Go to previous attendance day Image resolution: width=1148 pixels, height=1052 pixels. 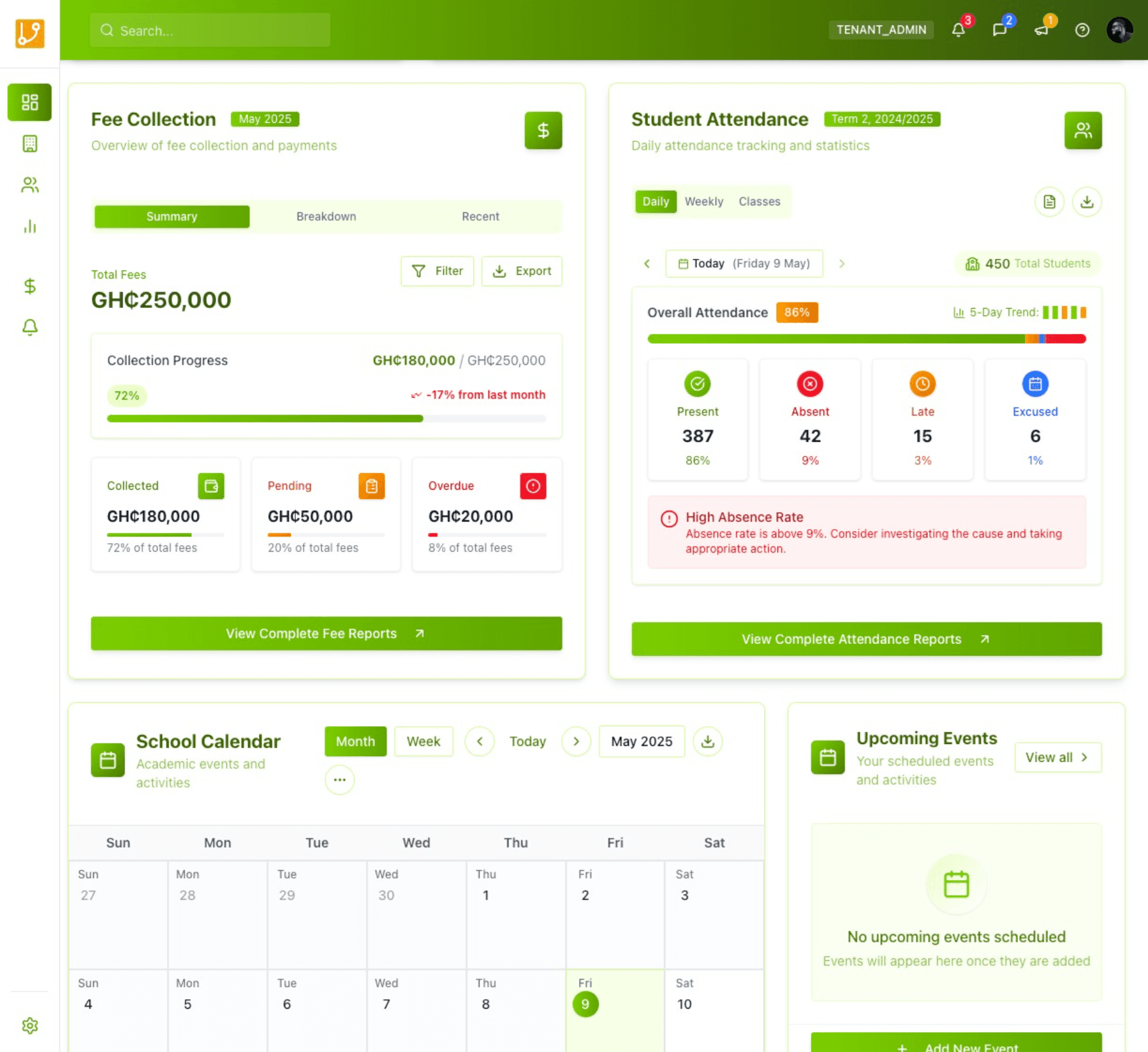click(x=647, y=263)
